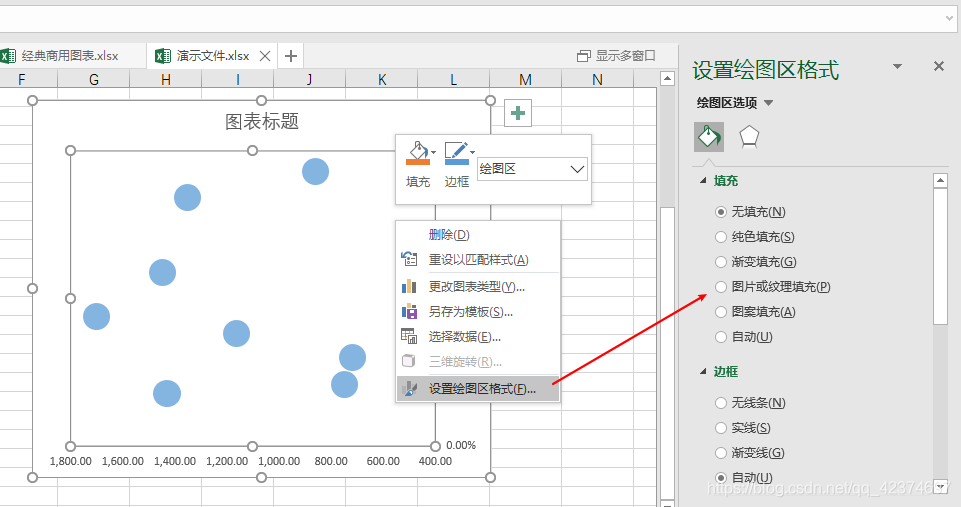Select 实线(S) radio button

[x=721, y=428]
